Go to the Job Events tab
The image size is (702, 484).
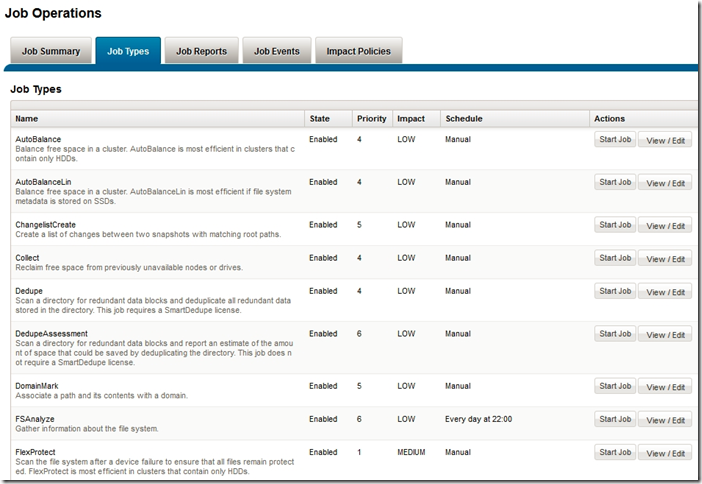(x=277, y=51)
